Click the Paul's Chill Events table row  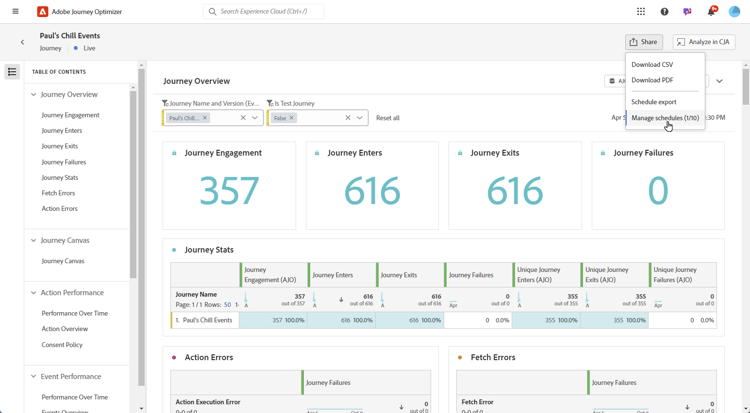coord(443,321)
